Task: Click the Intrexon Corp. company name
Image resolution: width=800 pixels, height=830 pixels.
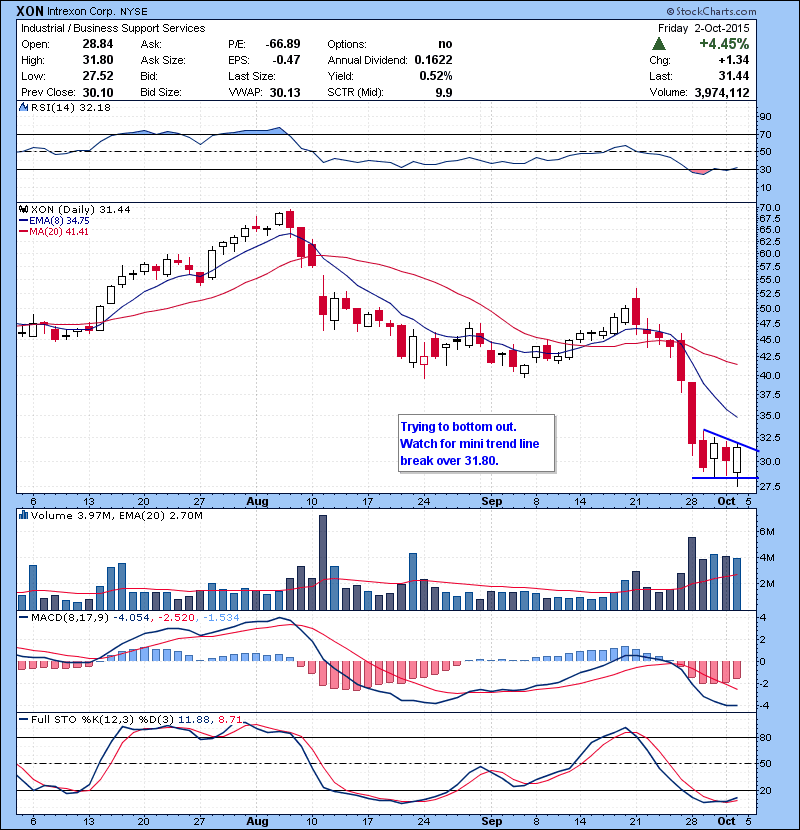Action: tap(81, 12)
